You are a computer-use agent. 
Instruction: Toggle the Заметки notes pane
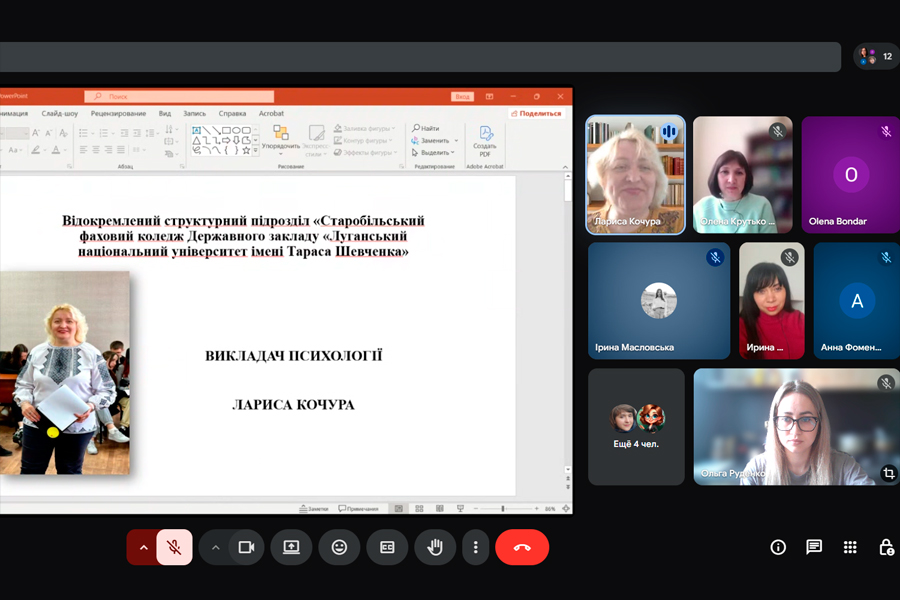pos(314,509)
